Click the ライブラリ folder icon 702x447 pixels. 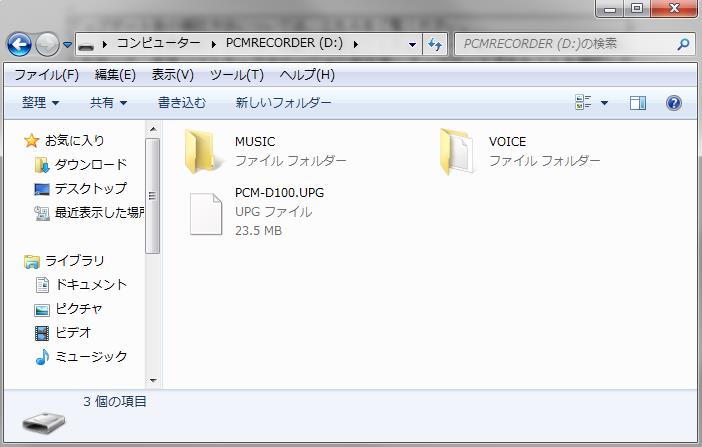click(x=32, y=261)
